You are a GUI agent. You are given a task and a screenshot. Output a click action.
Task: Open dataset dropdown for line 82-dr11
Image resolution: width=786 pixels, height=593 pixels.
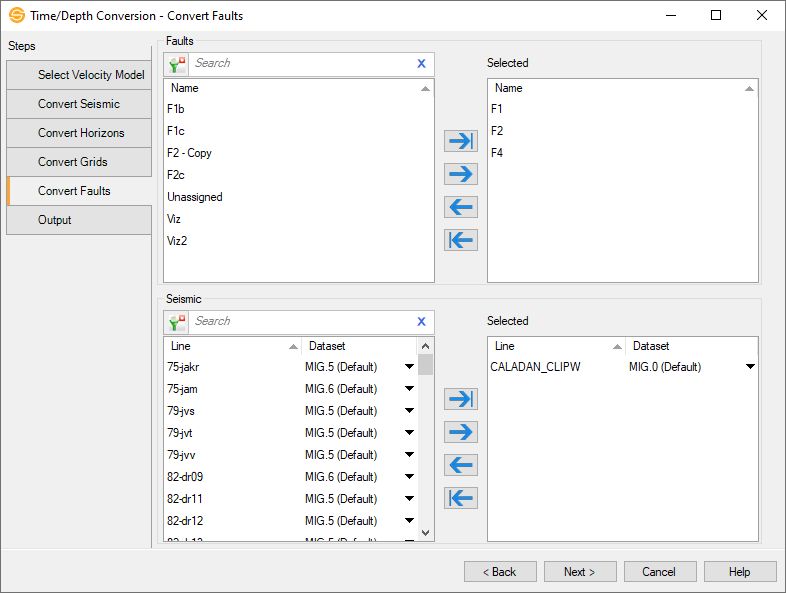409,499
